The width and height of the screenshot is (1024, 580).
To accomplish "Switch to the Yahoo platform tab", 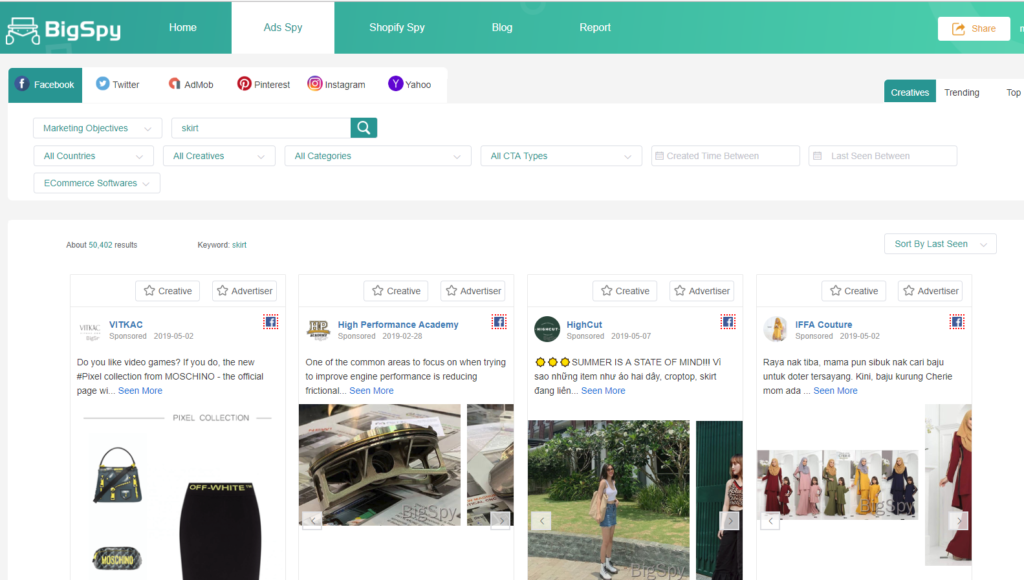I will [x=409, y=84].
